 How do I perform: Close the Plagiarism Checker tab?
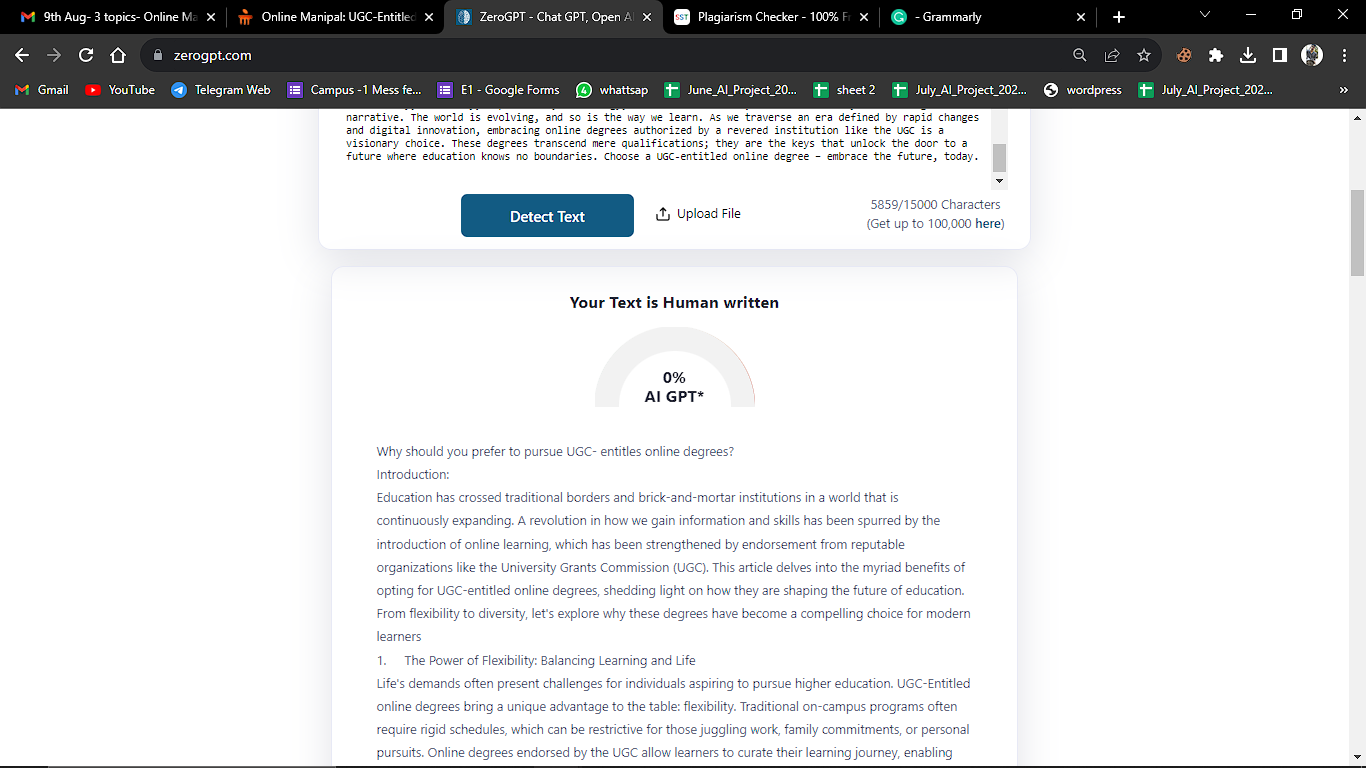pyautogui.click(x=864, y=17)
